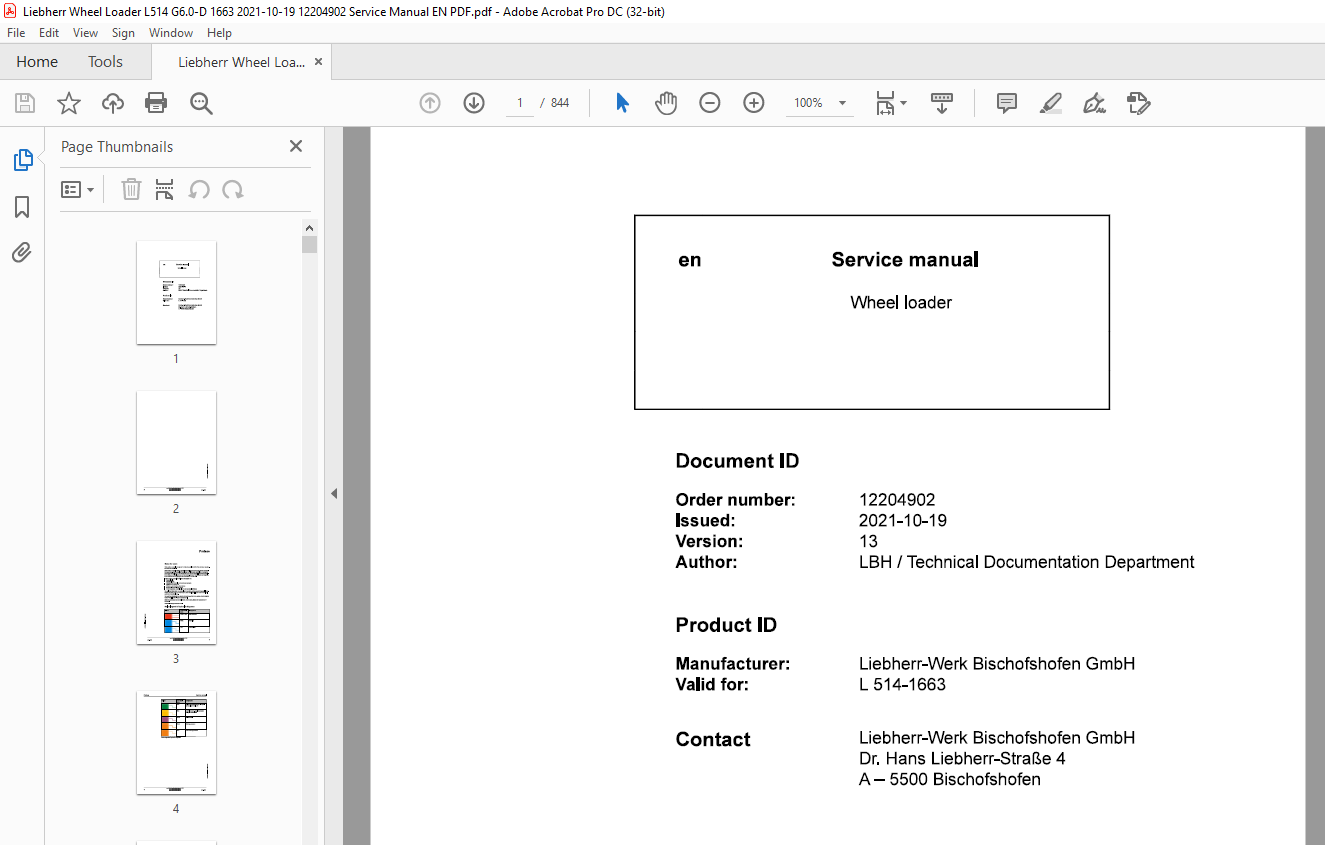Image resolution: width=1325 pixels, height=845 pixels.
Task: Delete selected page trash icon
Action: pyautogui.click(x=131, y=189)
